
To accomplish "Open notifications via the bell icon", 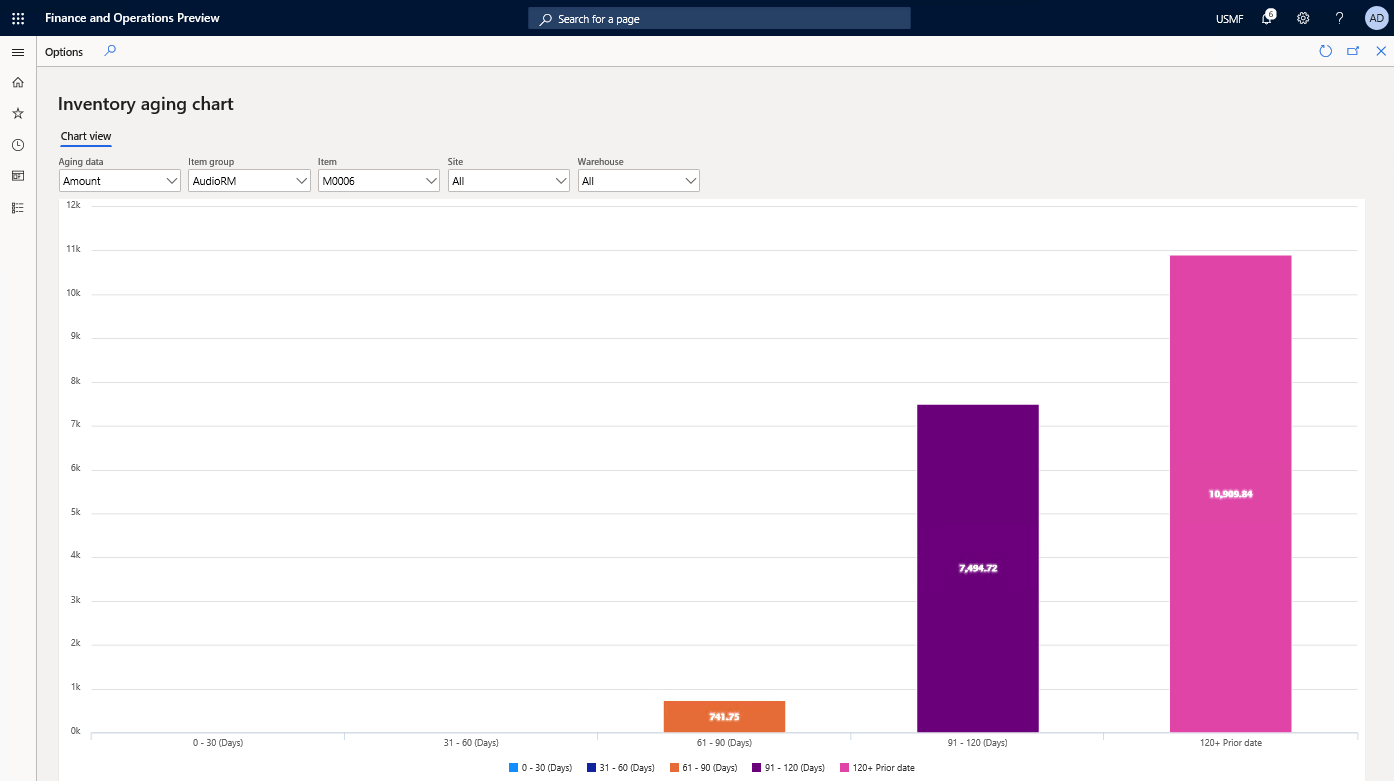I will [x=1267, y=18].
